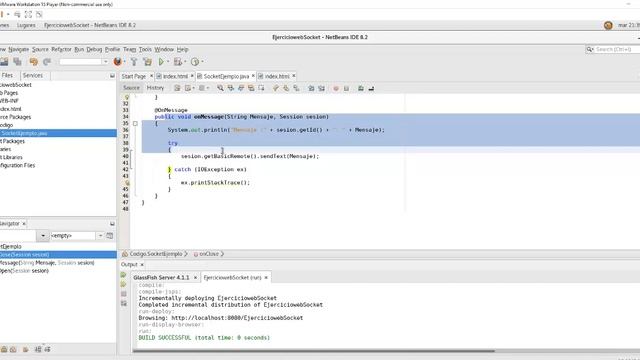Open the Run Project dropdown arrow
The height and width of the screenshot is (360, 640).
[168, 62]
